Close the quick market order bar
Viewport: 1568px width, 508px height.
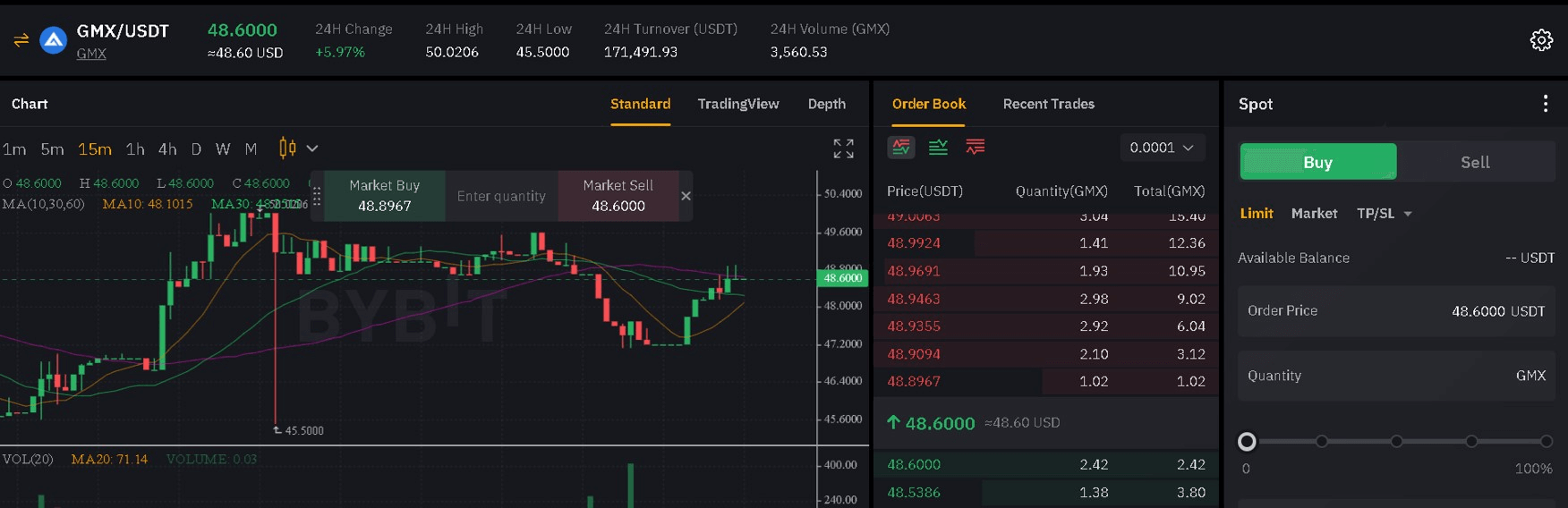(686, 196)
